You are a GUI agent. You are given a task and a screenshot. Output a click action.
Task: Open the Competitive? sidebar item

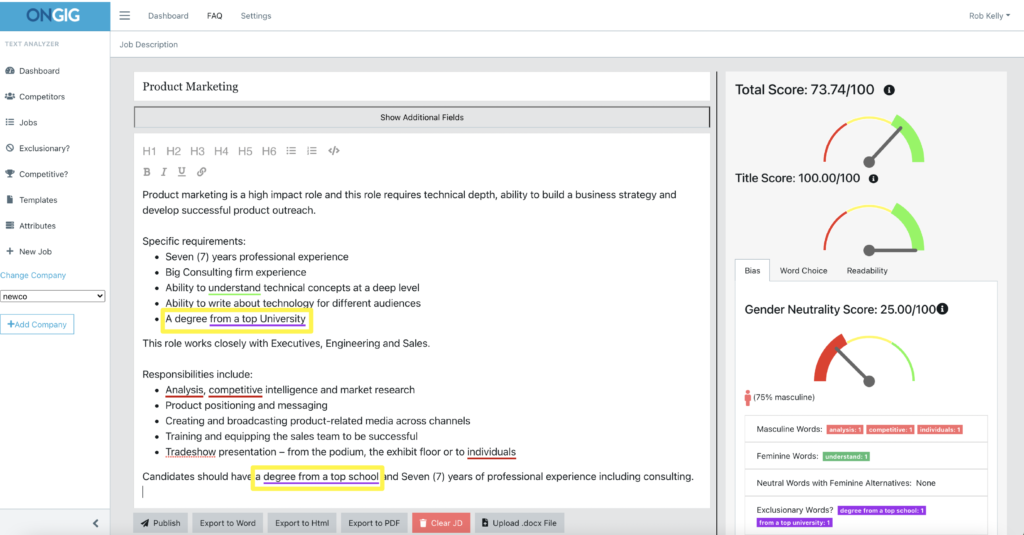(x=37, y=174)
